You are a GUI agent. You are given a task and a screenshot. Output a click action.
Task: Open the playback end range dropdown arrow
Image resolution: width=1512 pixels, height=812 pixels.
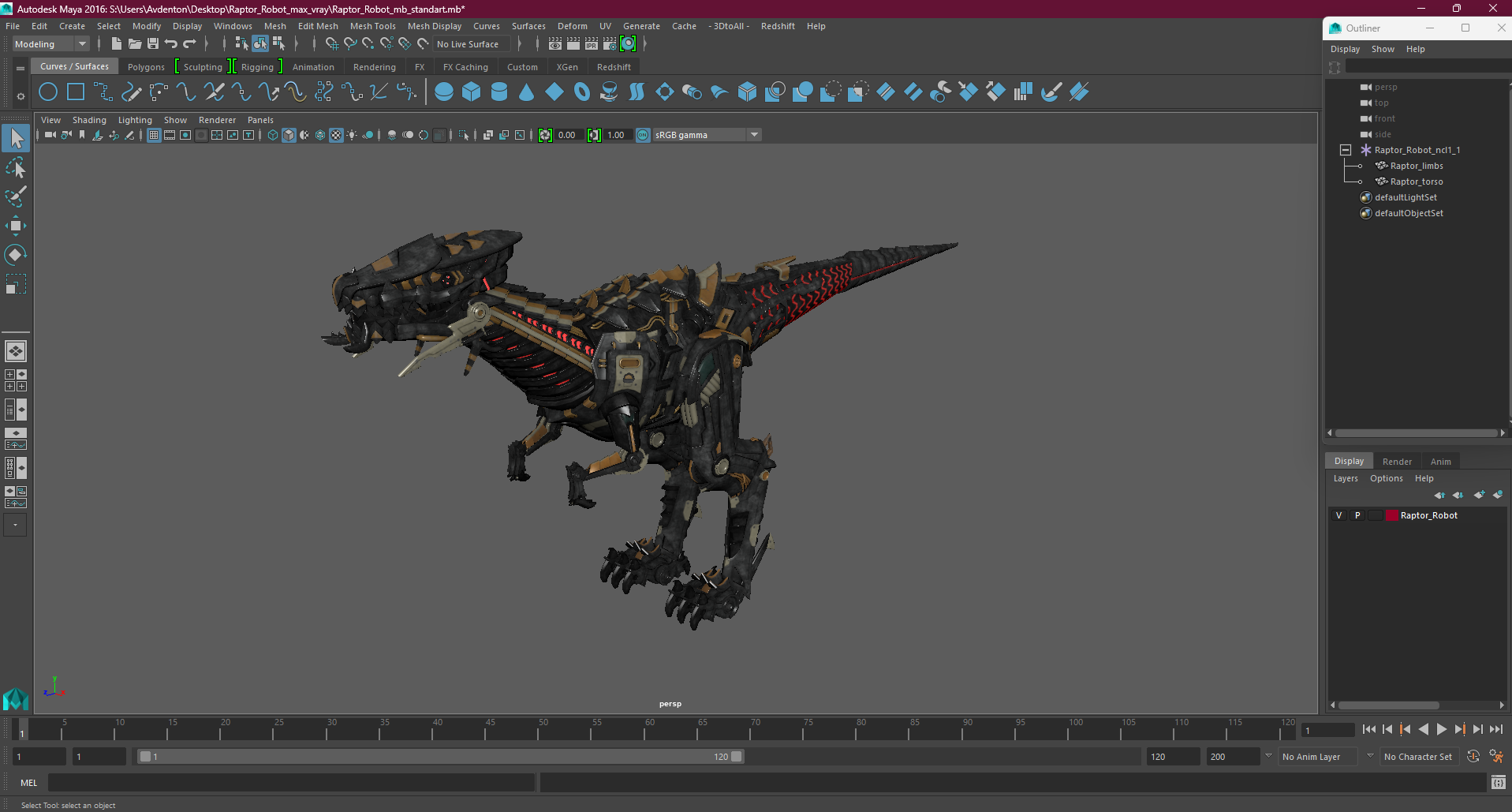1268,756
